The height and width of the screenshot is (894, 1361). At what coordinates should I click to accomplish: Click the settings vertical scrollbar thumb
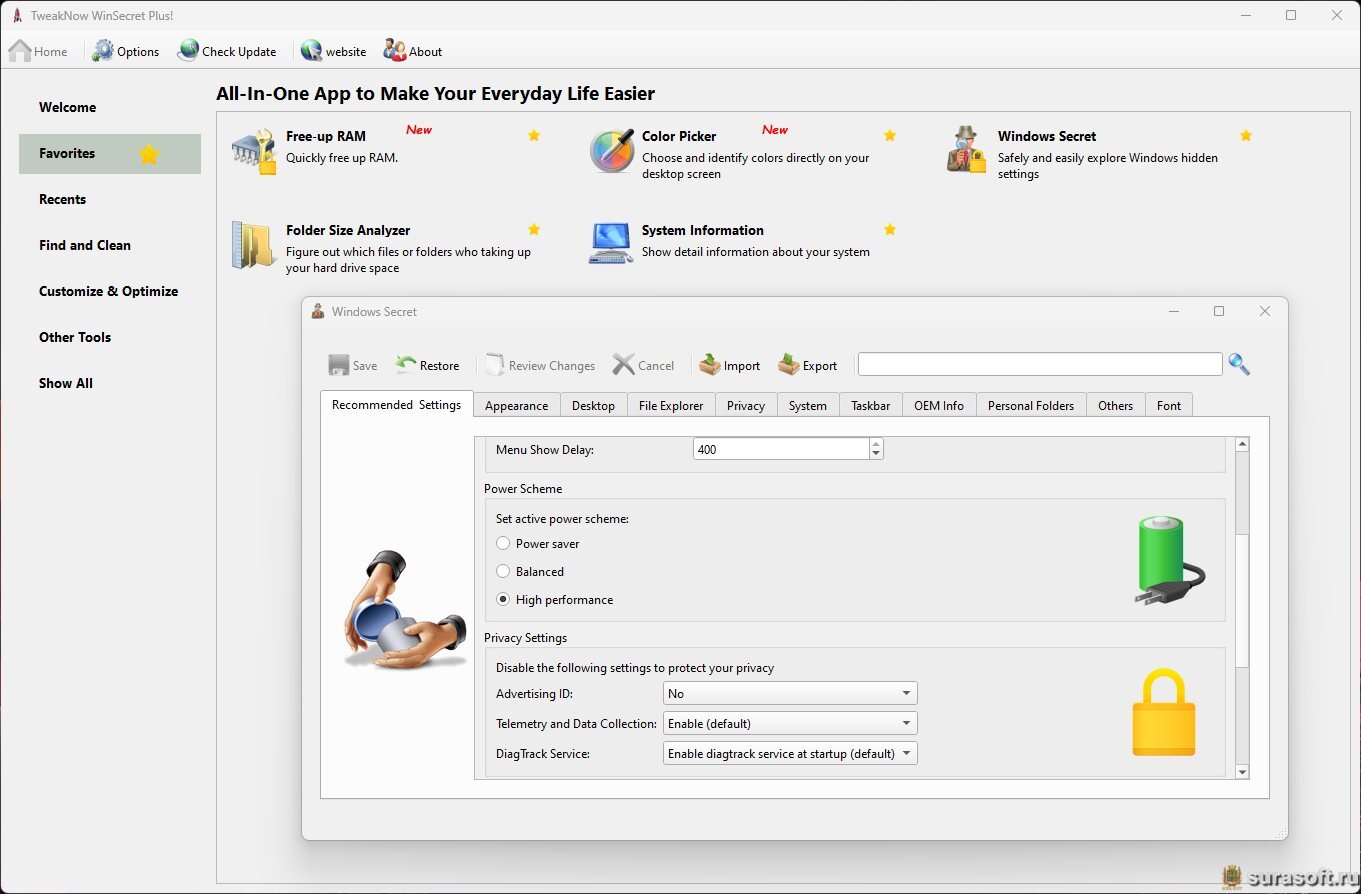coord(1242,600)
